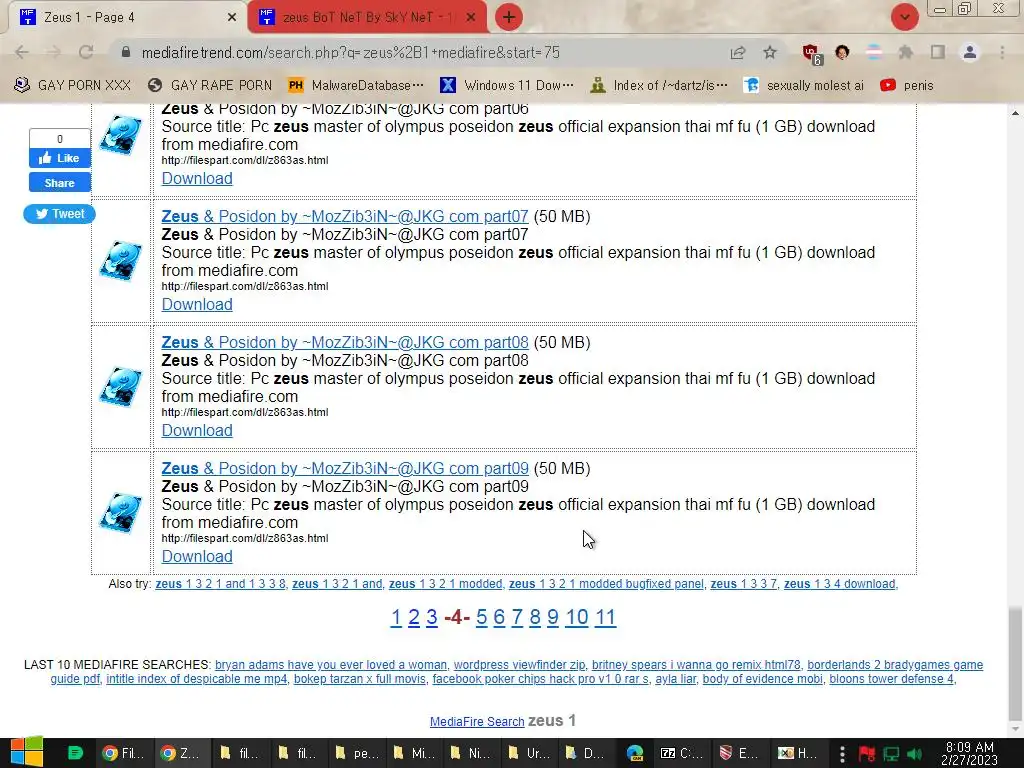Go to results page 10
Viewport: 1024px width, 768px height.
(x=577, y=617)
